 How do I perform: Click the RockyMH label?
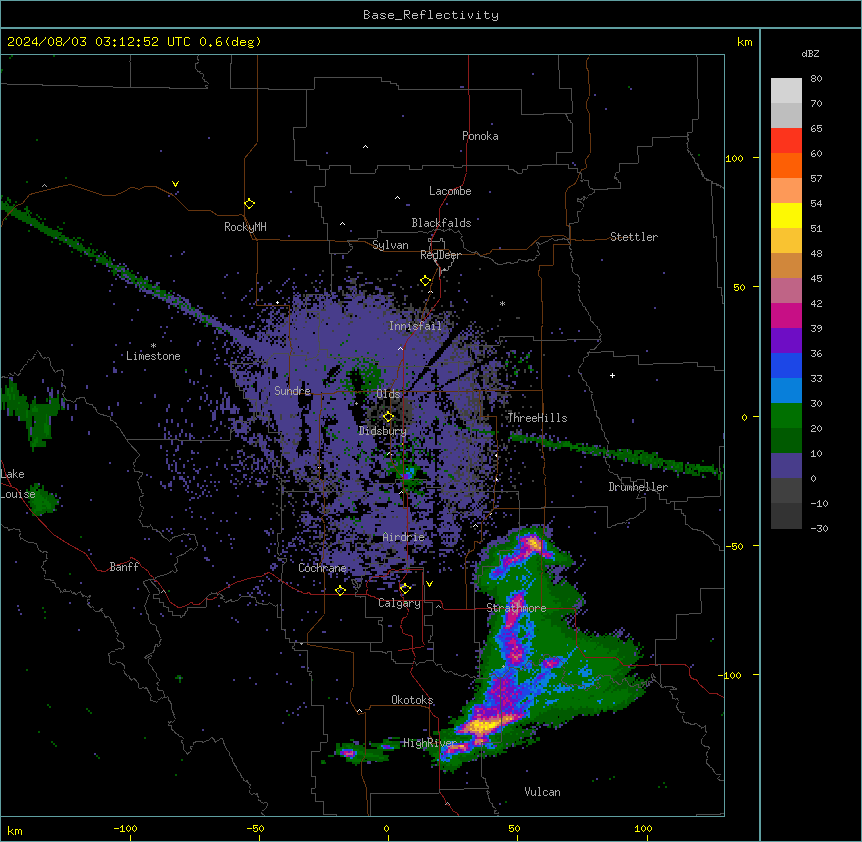[x=245, y=227]
